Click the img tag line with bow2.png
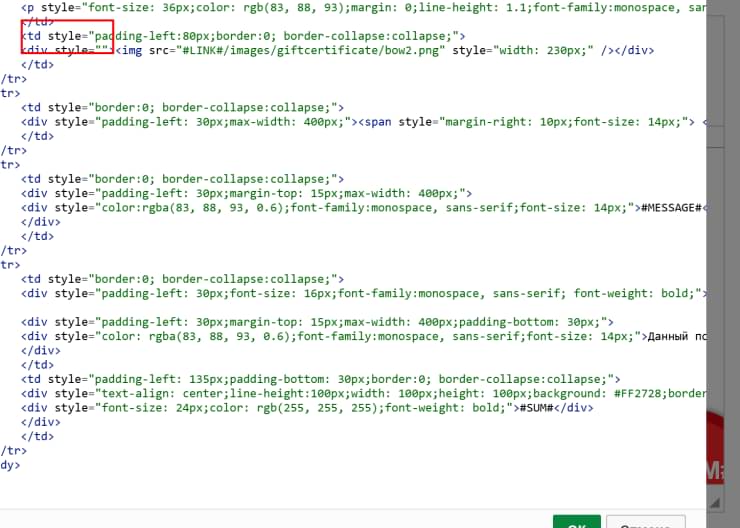The width and height of the screenshot is (740, 528). pyautogui.click(x=337, y=50)
